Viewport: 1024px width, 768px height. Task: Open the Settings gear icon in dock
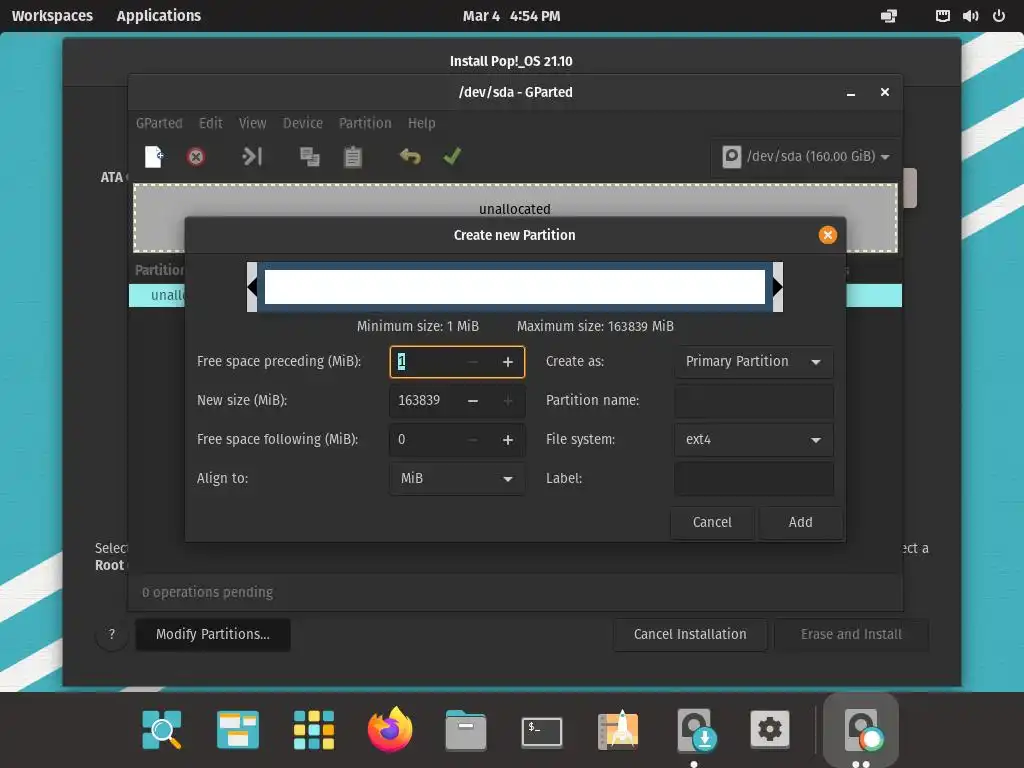770,729
